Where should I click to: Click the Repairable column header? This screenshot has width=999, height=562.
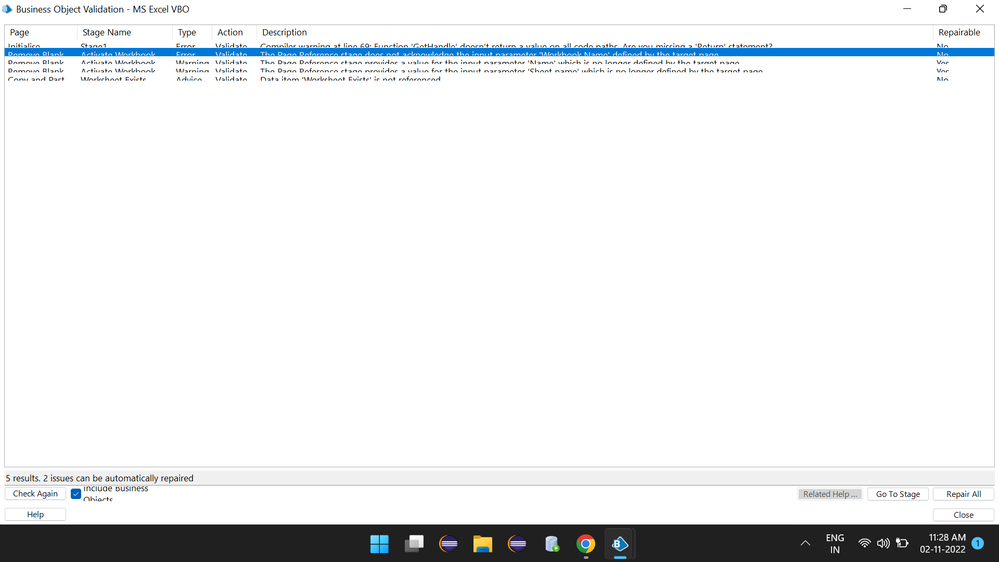(x=963, y=32)
